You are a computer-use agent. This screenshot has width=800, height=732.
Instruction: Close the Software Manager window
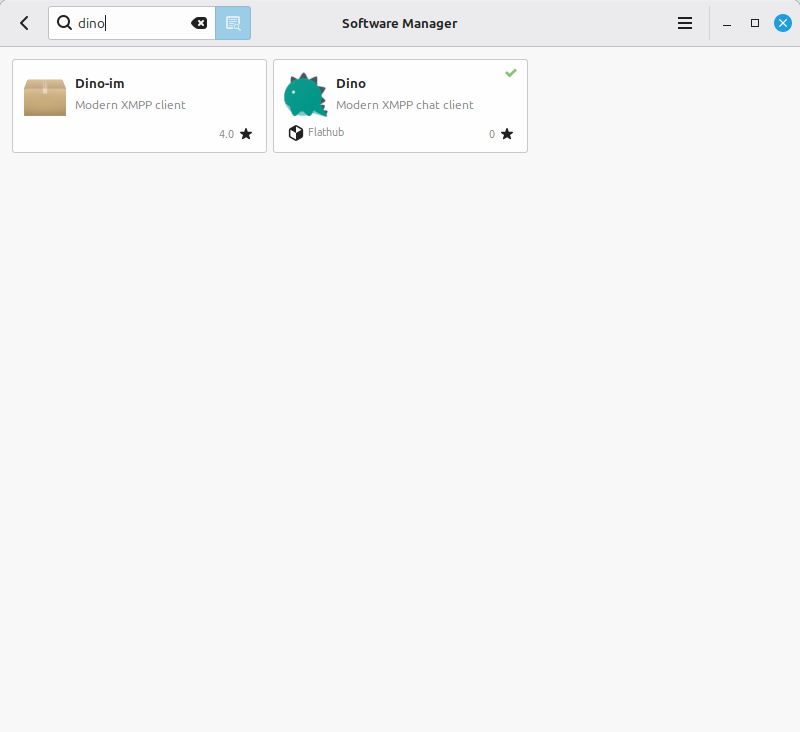point(783,23)
